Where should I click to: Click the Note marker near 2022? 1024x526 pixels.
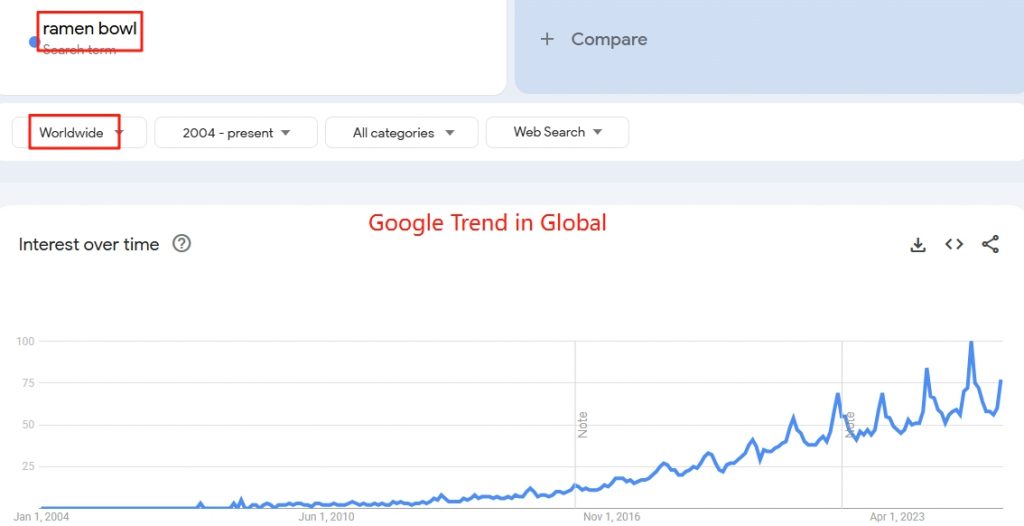(850, 425)
